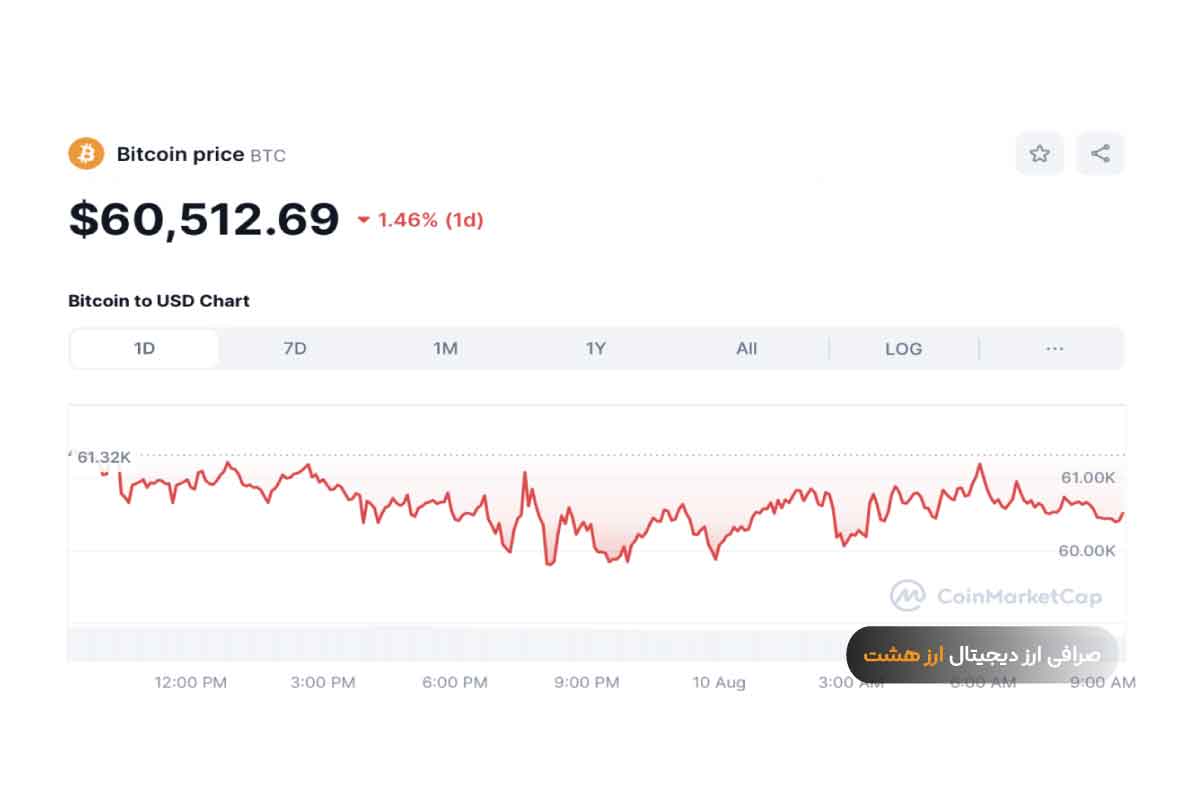Open the share icon button
The width and height of the screenshot is (1200, 800).
(x=1101, y=154)
